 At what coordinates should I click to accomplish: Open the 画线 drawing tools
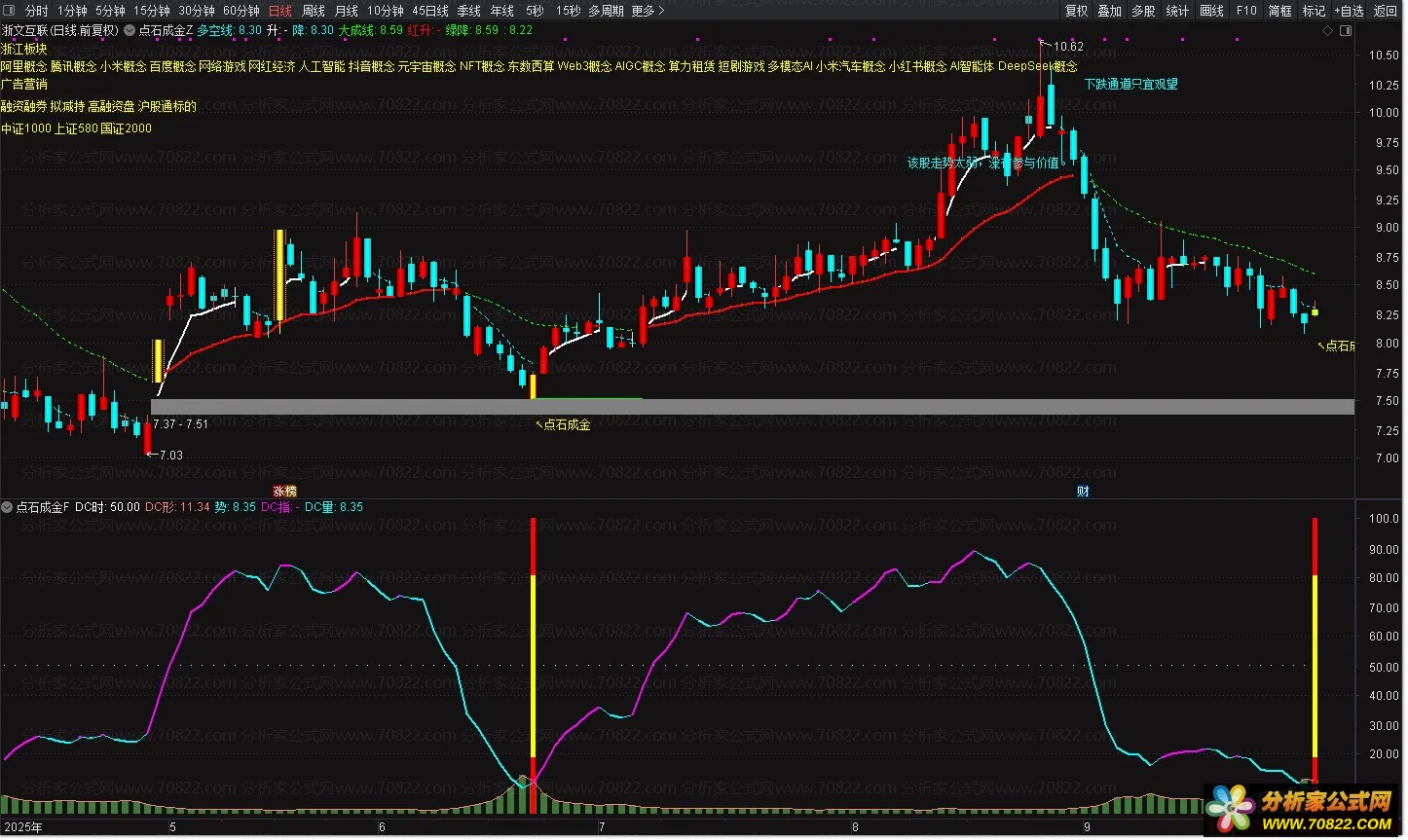pos(1212,11)
